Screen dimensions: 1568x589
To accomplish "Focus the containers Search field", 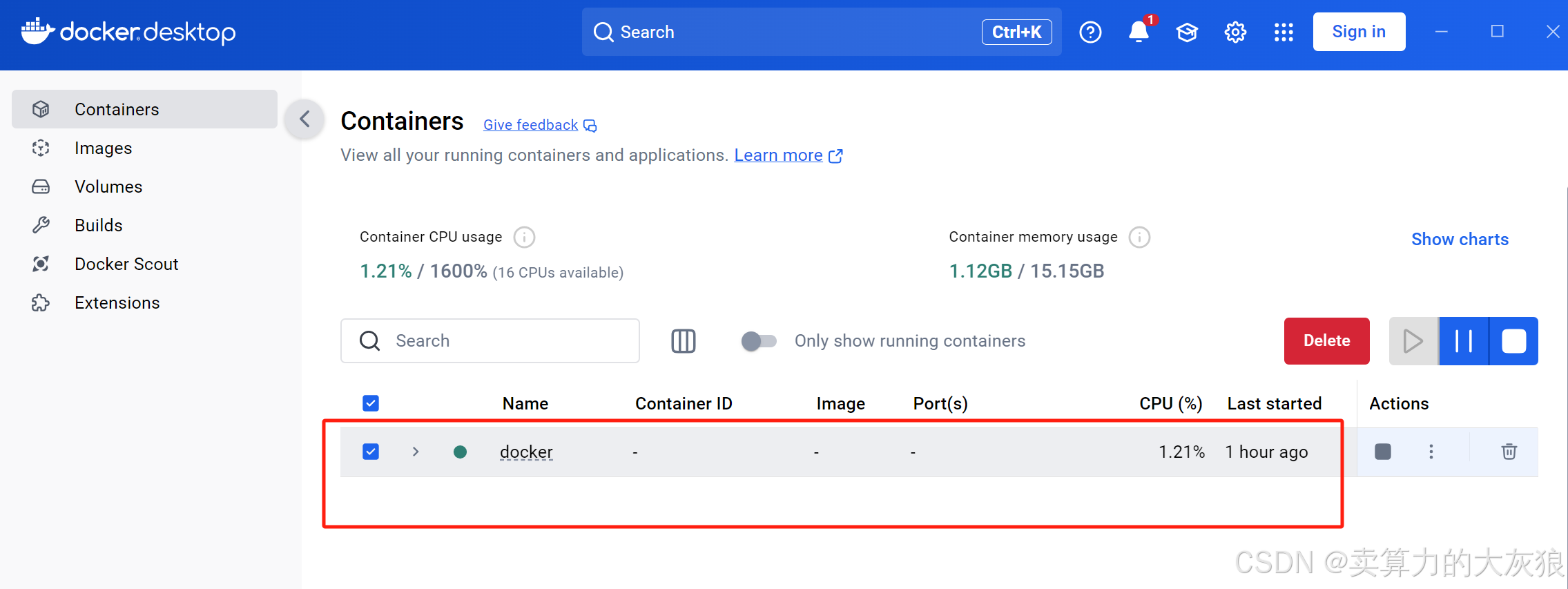I will tap(490, 340).
